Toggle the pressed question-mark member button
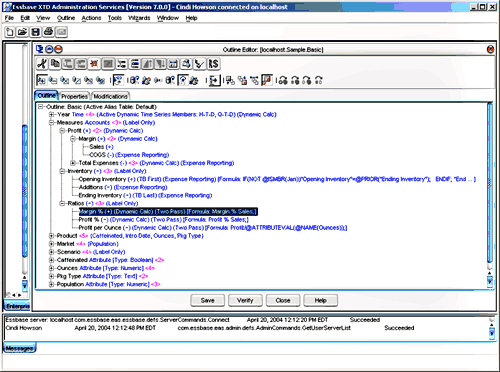This screenshot has height=372, width=500. click(183, 80)
